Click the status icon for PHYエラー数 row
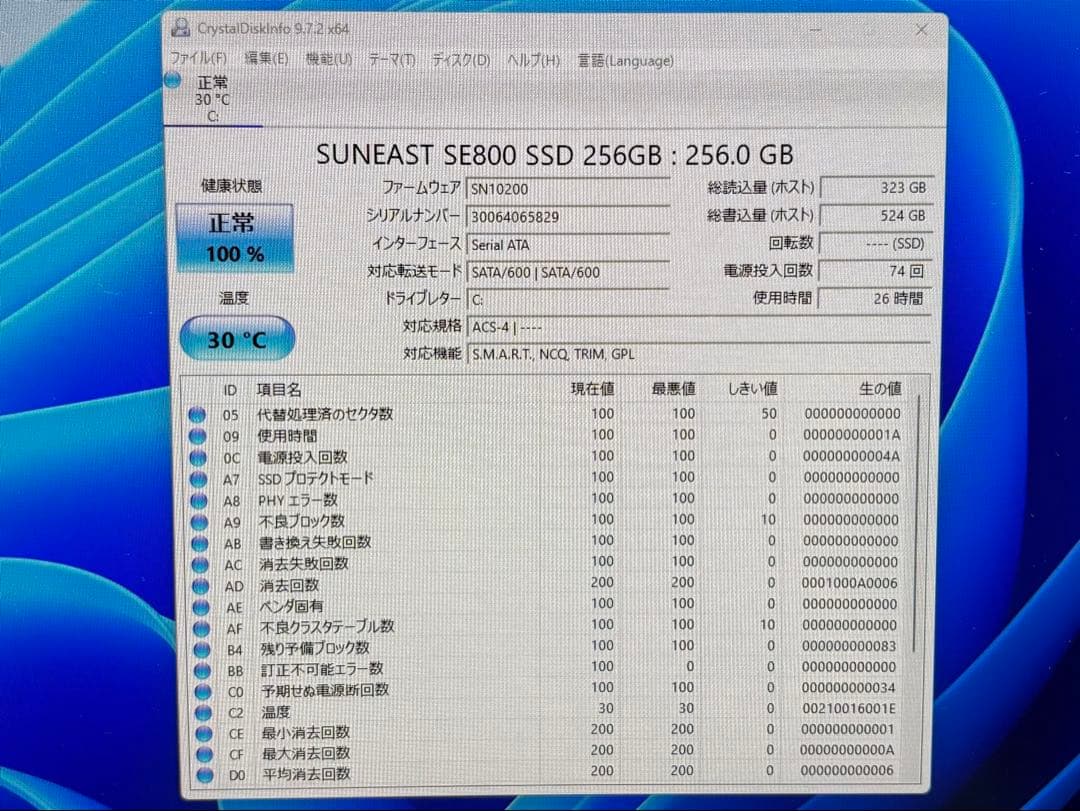The width and height of the screenshot is (1080, 811). point(197,499)
